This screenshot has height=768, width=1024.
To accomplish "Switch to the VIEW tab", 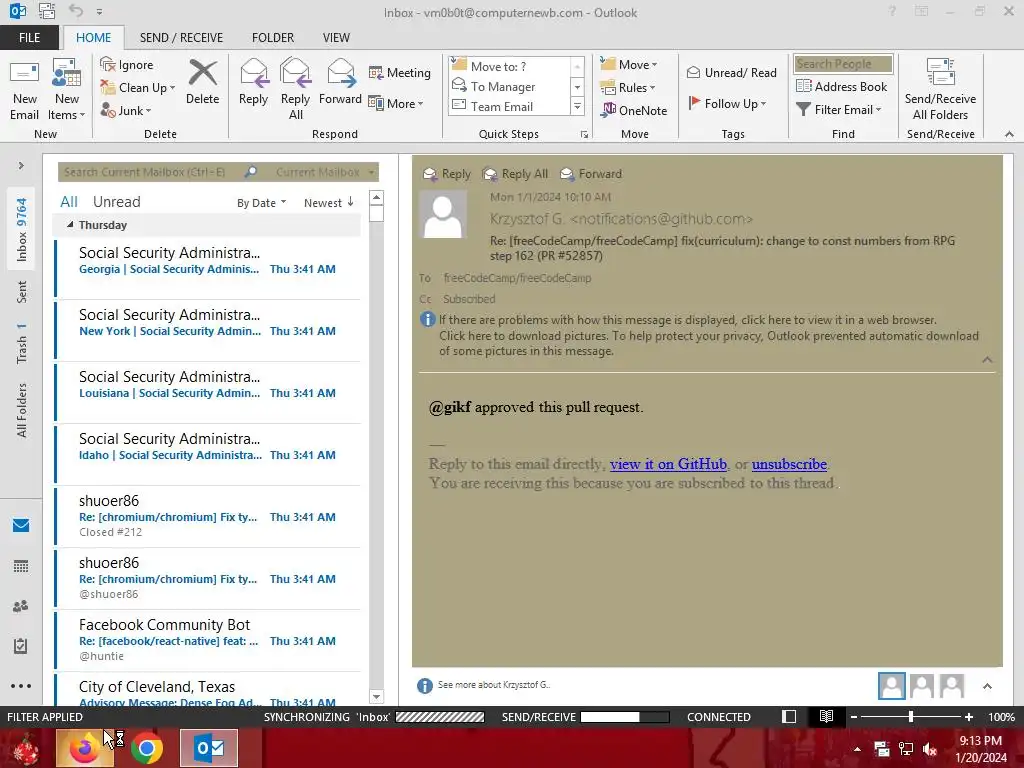I will (336, 38).
